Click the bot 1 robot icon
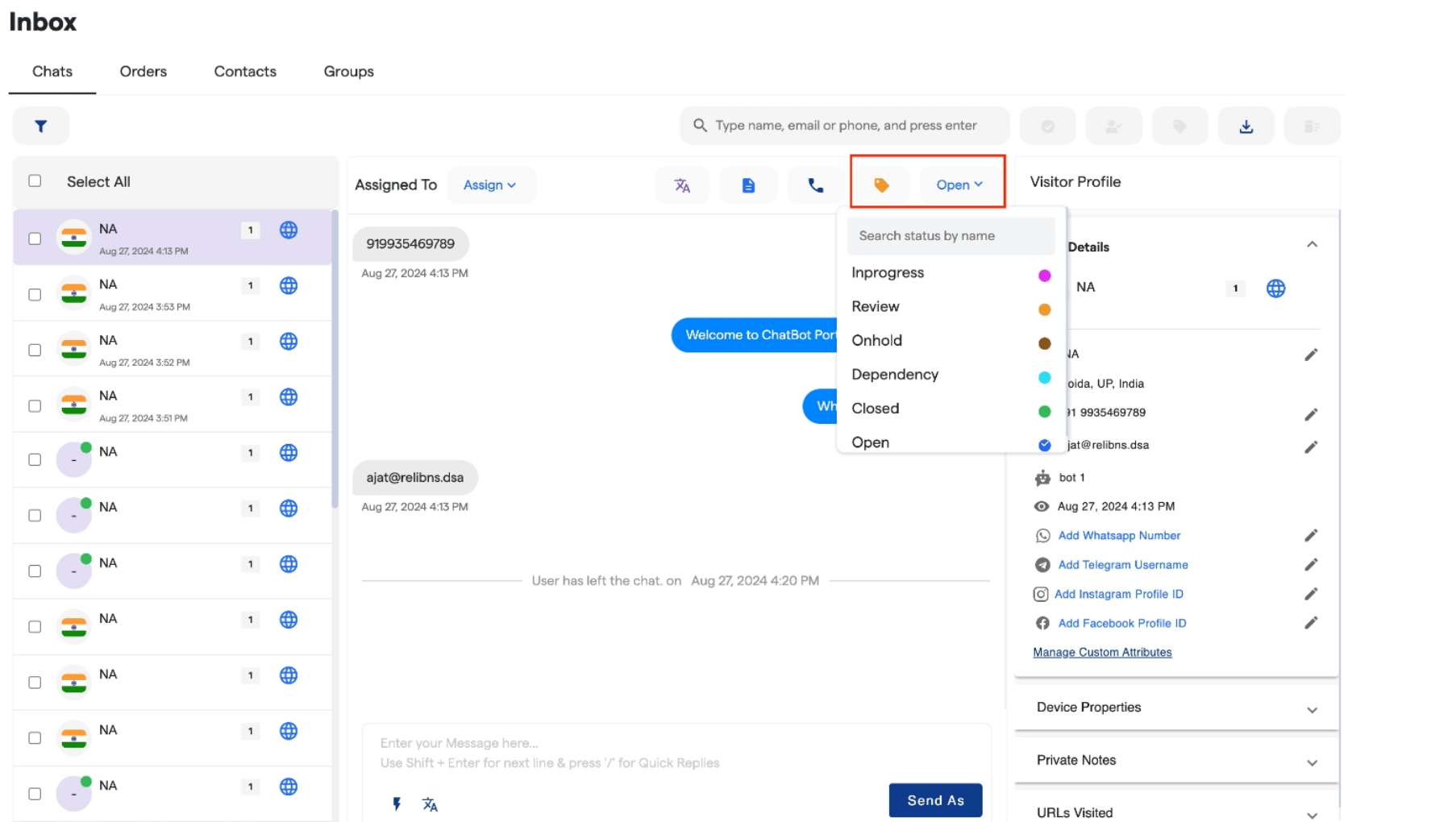This screenshot has width=1456, height=822. [x=1042, y=478]
